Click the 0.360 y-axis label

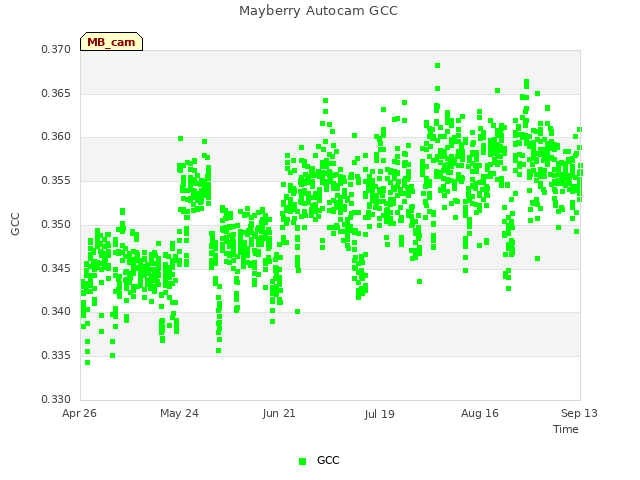56,136
